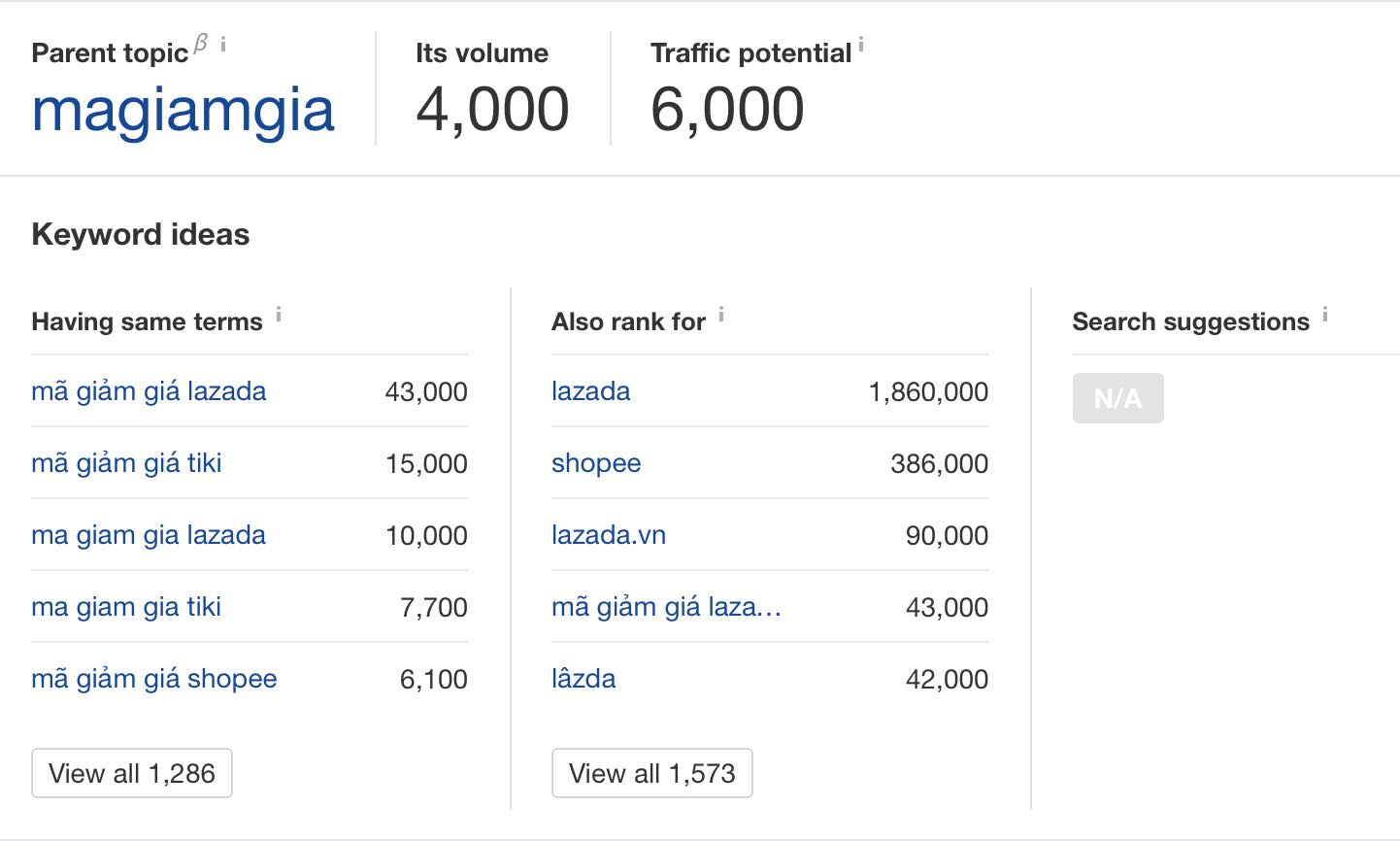Select the lazada.vn keyword link

point(609,535)
